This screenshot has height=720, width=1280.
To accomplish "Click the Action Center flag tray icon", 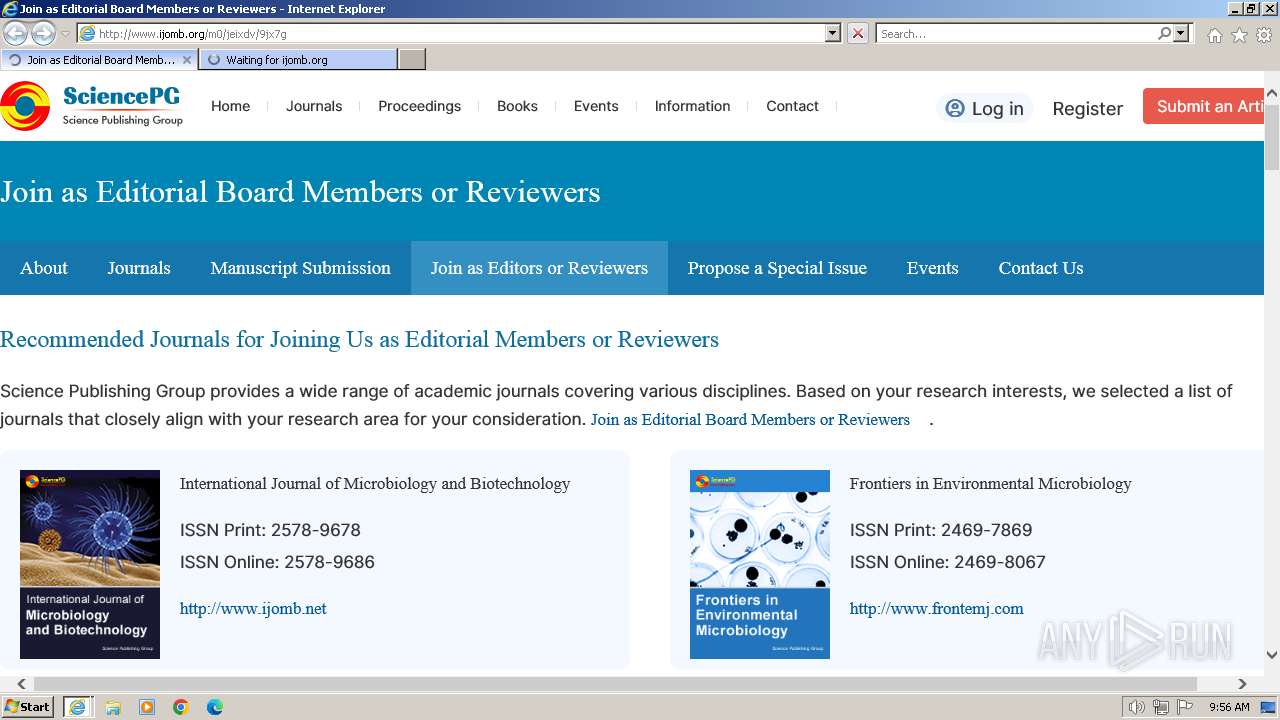I will coord(1185,707).
